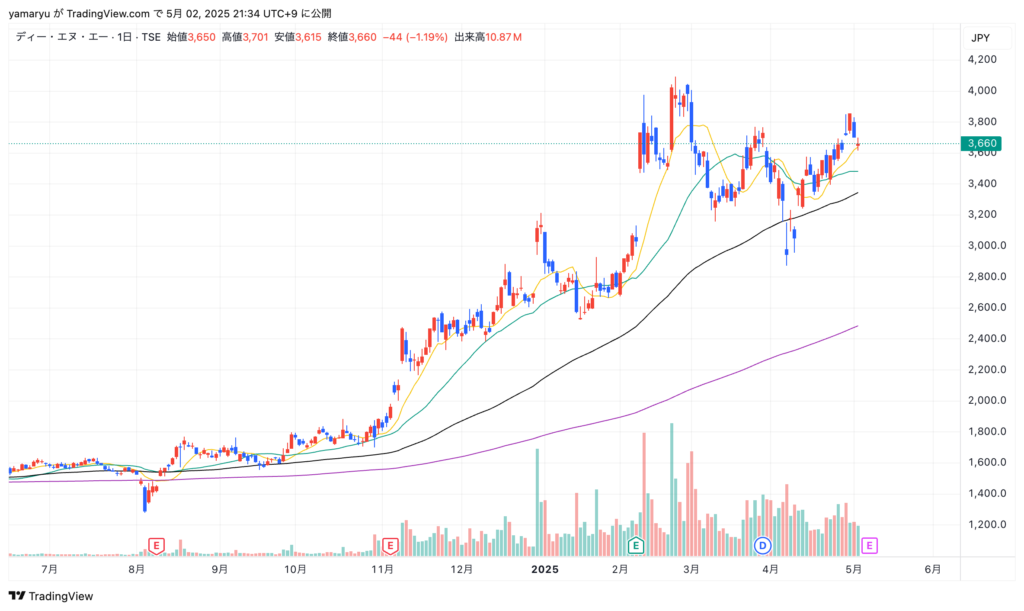Click the red E earnings marker near 11月
Screen dimensions: 1024x611
click(x=390, y=546)
